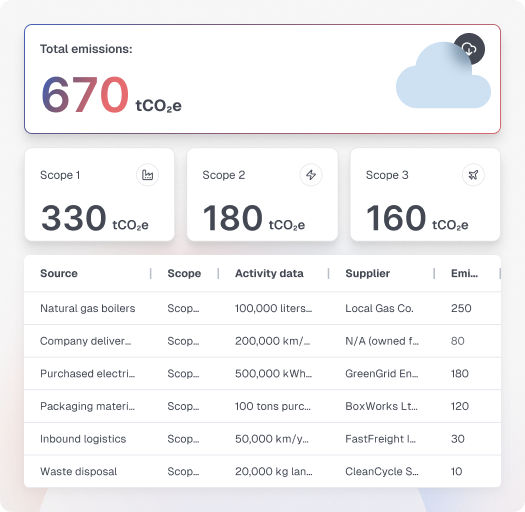The width and height of the screenshot is (525, 512).
Task: Click the Scope cell in Waste disposal row
Action: click(x=183, y=471)
